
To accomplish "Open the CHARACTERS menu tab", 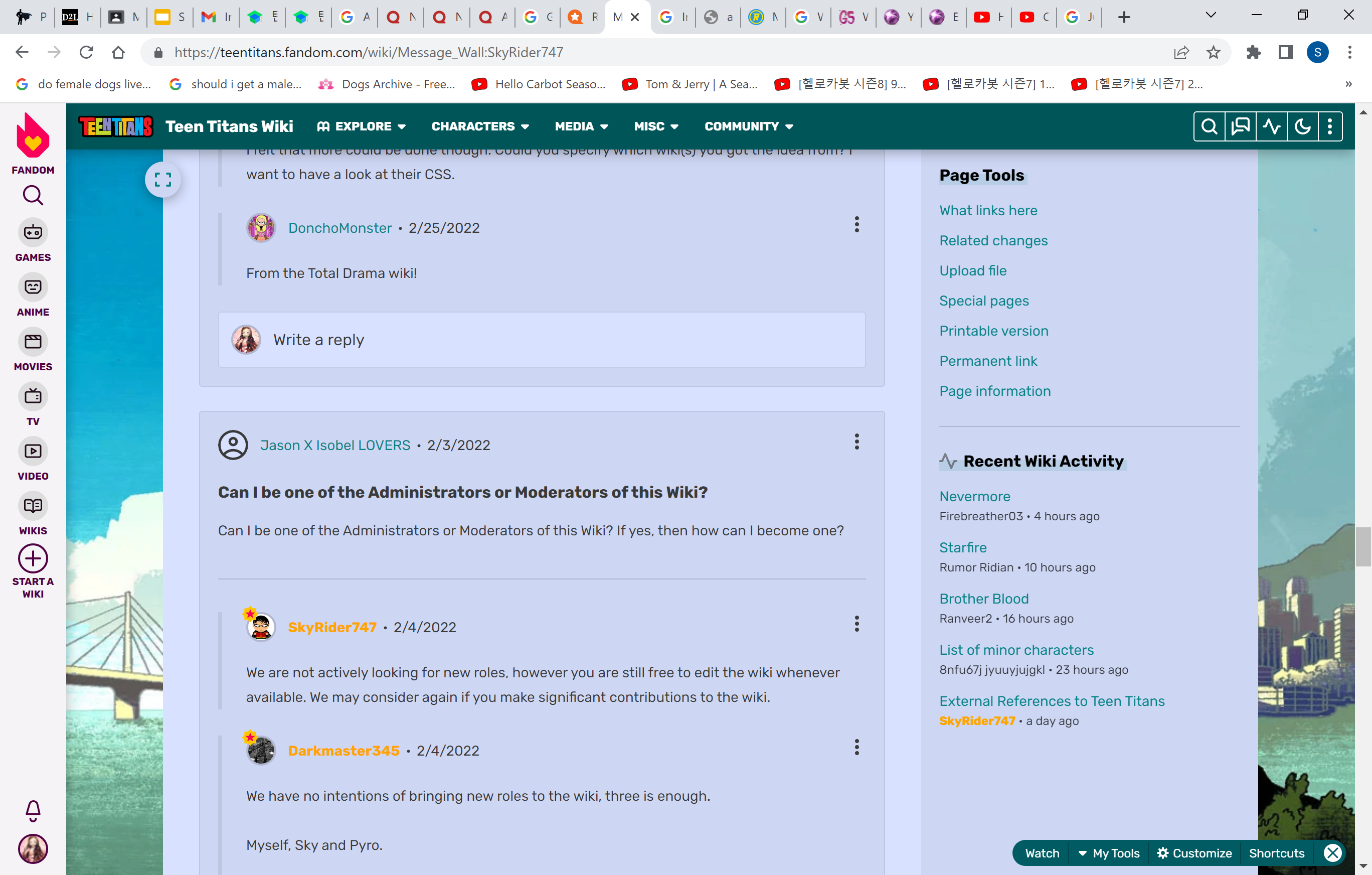I will [x=479, y=126].
